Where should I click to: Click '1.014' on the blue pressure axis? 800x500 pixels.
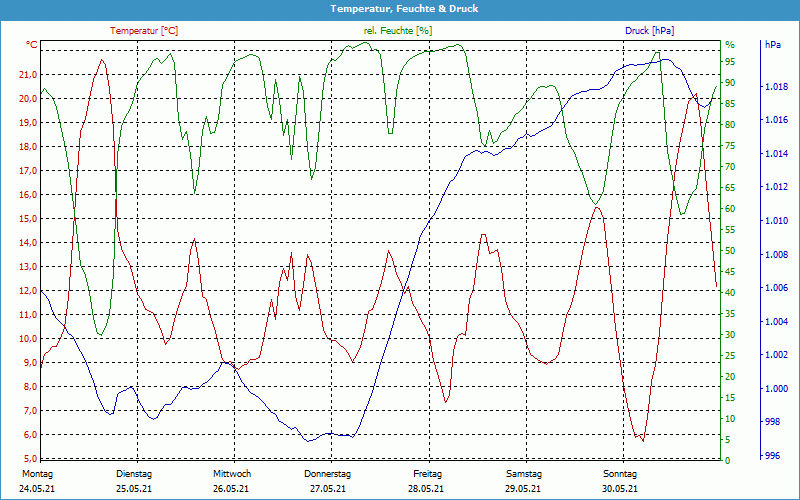777,154
